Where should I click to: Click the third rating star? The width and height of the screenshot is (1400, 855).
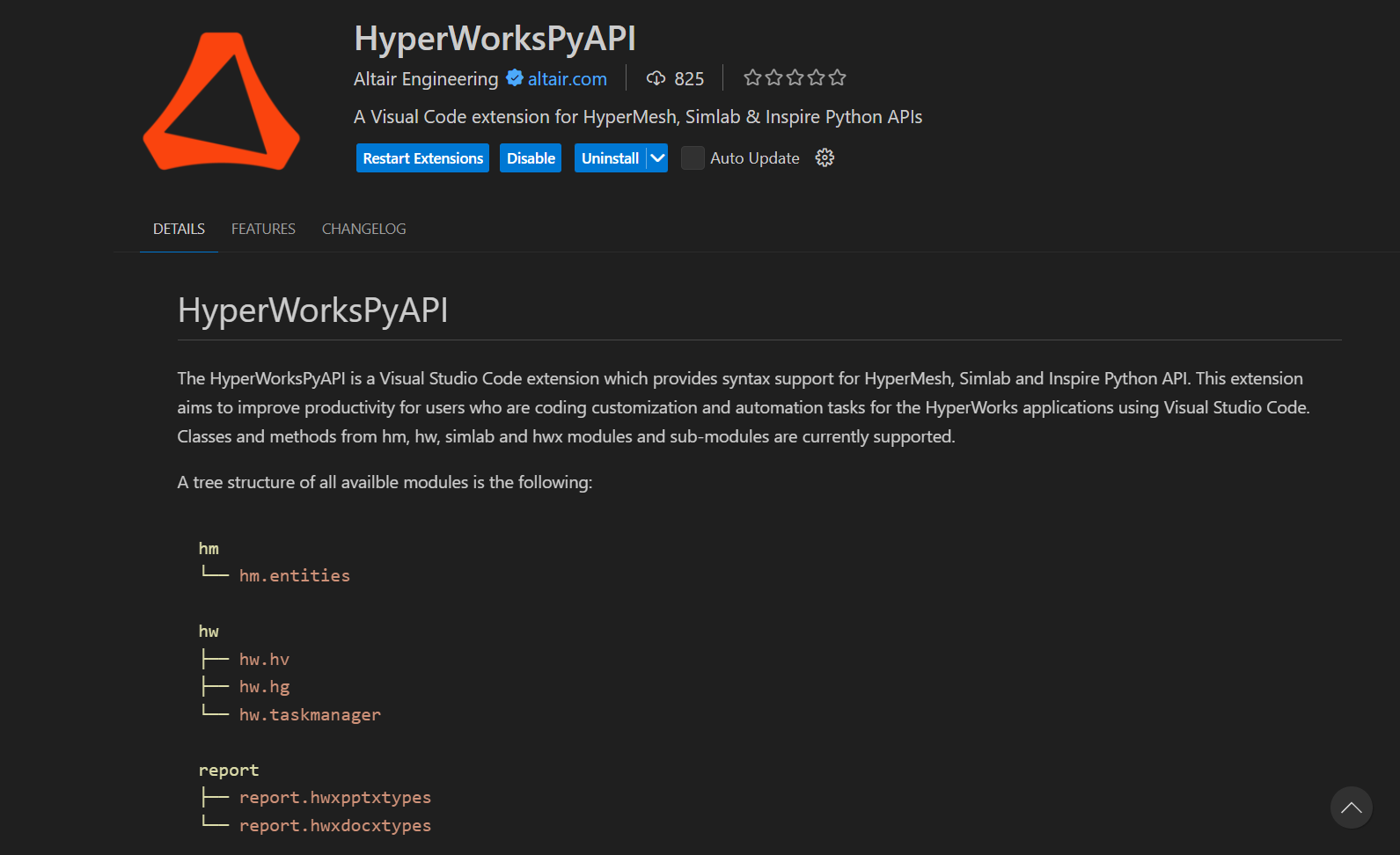[795, 77]
